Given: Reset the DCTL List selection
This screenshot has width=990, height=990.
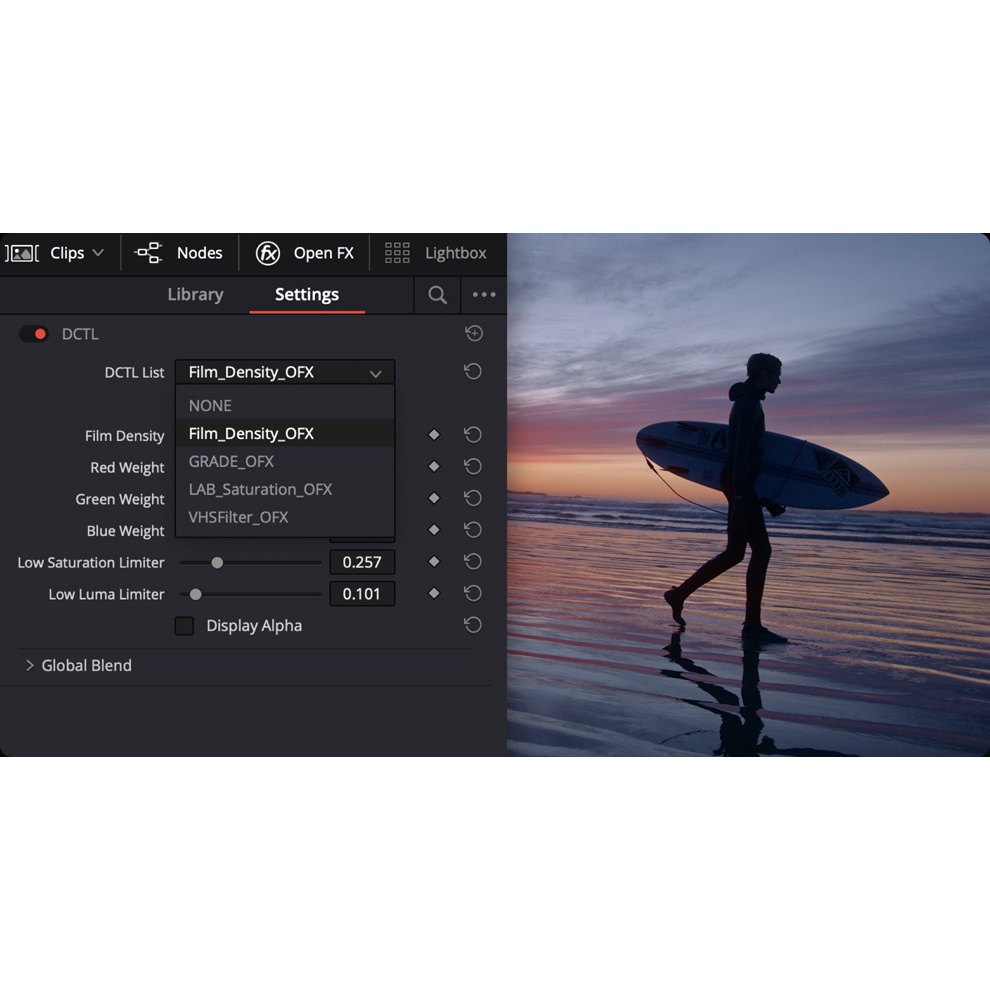Looking at the screenshot, I should click(473, 372).
